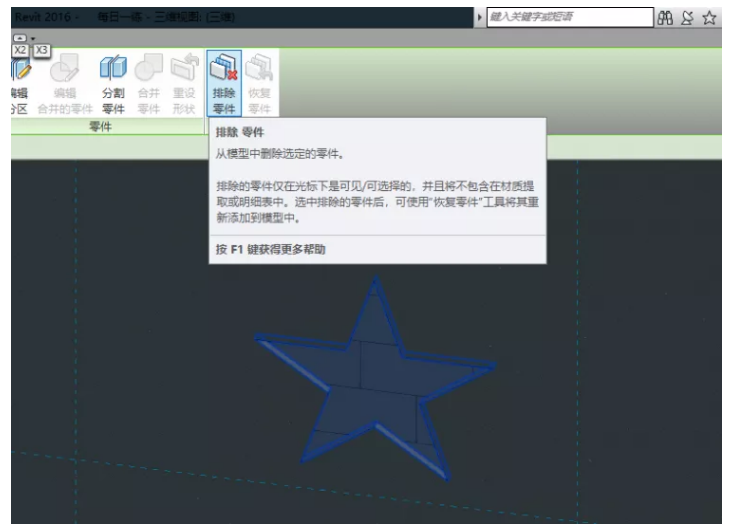The image size is (730, 529).
Task: Toggle the ribbon minimize button
Action: [20, 38]
